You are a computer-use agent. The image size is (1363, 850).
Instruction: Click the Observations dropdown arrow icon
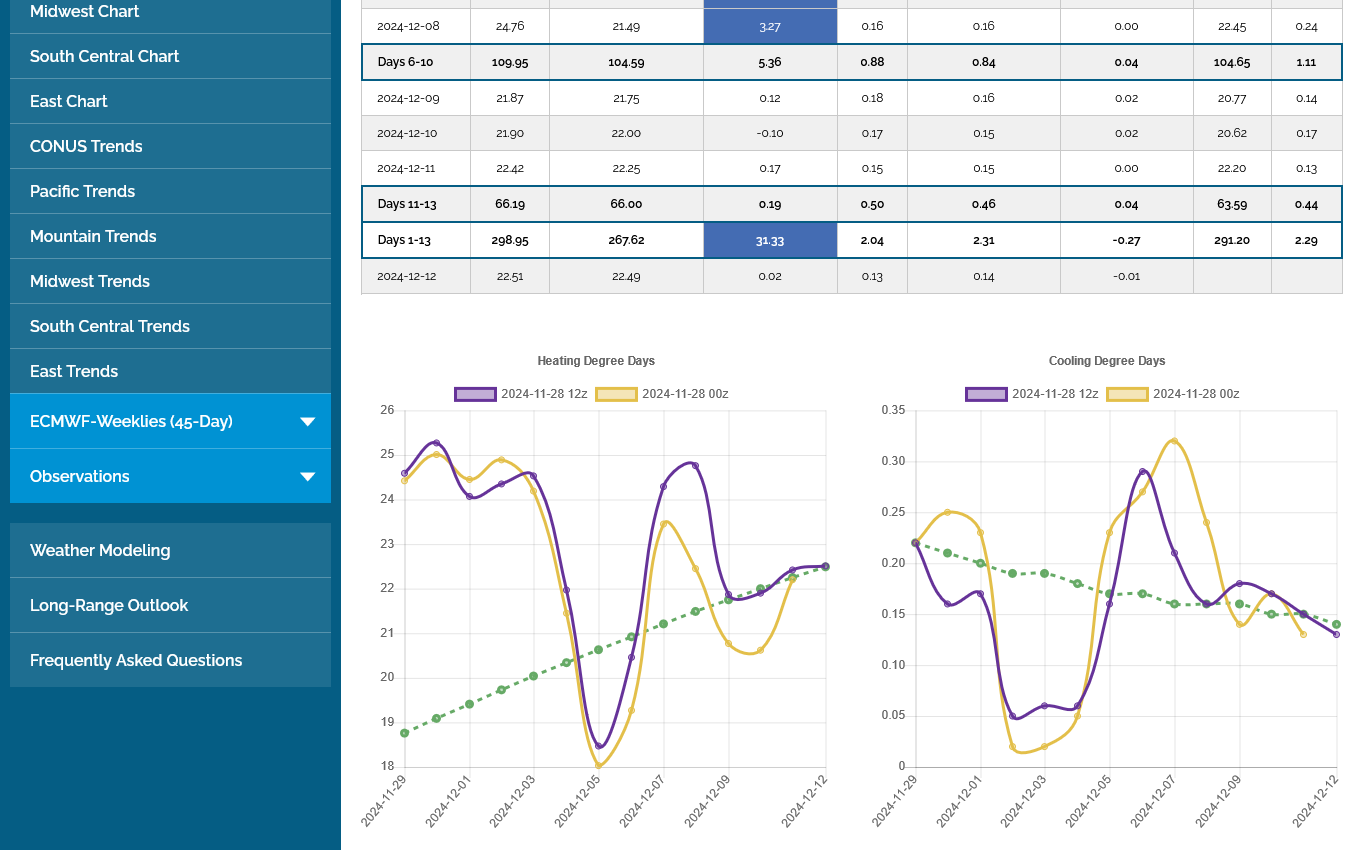[x=308, y=477]
